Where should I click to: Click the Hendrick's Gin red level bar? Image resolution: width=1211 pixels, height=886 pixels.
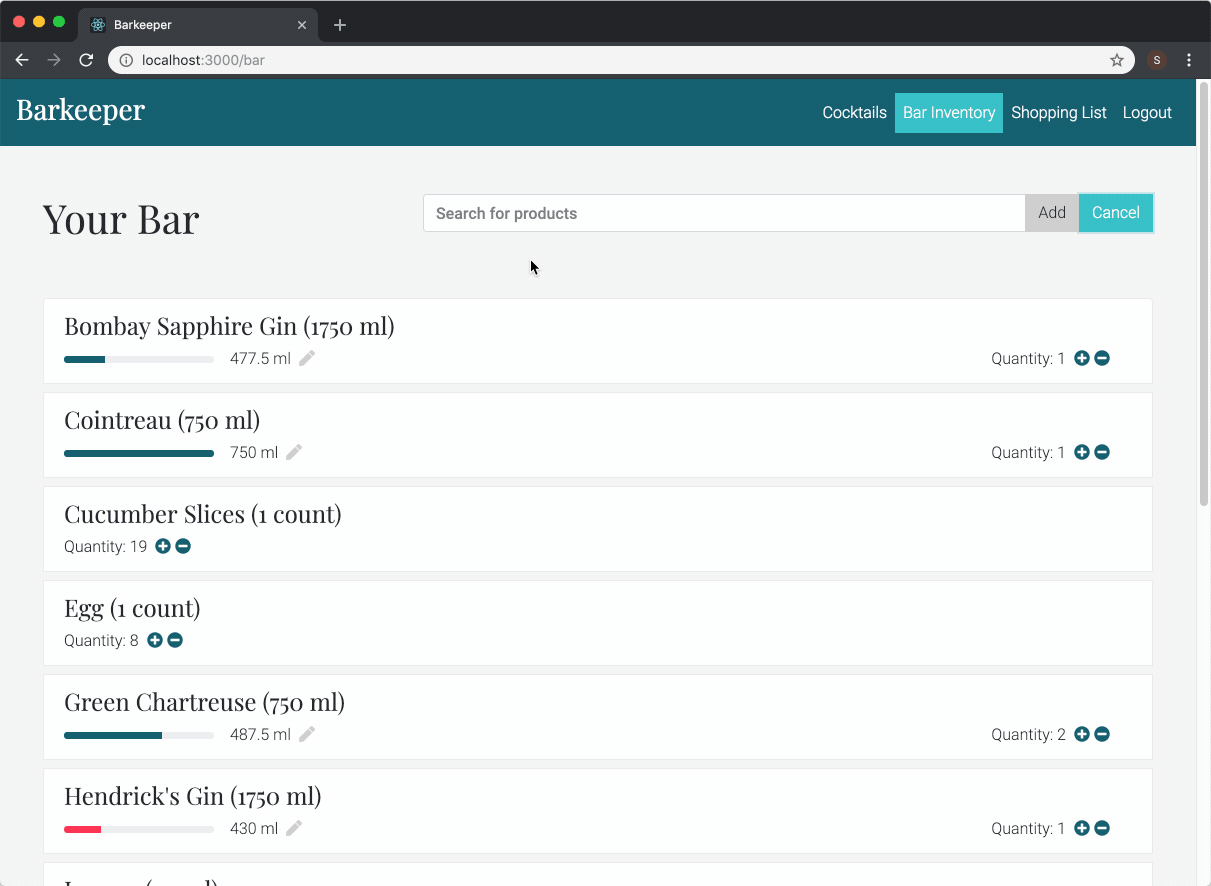tap(84, 829)
